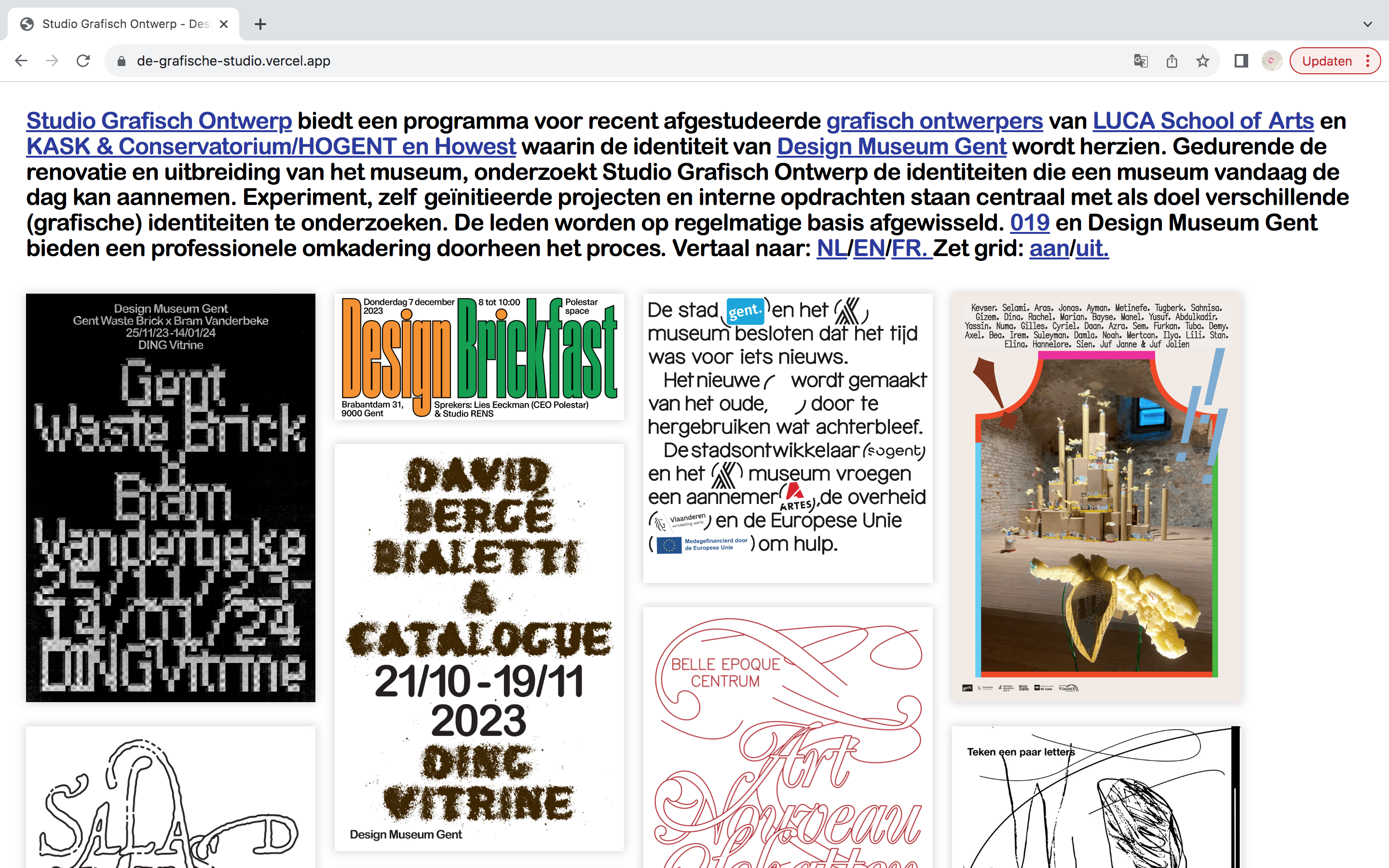Translate page to NL
The height and width of the screenshot is (868, 1389).
[831, 248]
